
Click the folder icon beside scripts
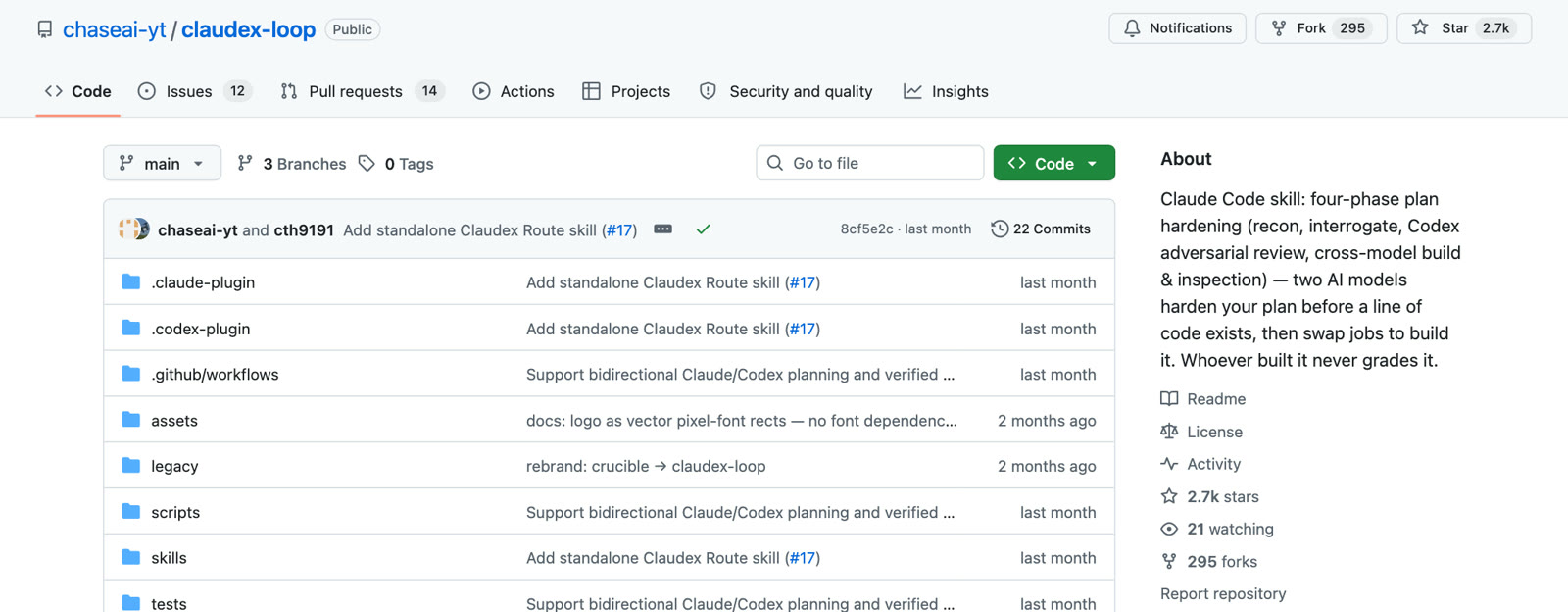point(131,511)
